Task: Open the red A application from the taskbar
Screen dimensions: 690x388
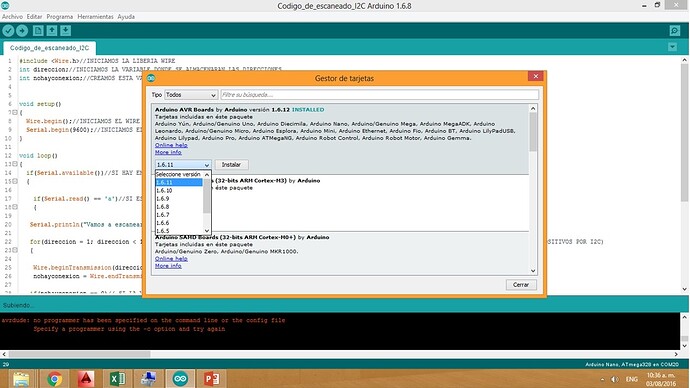Action: click(86, 379)
